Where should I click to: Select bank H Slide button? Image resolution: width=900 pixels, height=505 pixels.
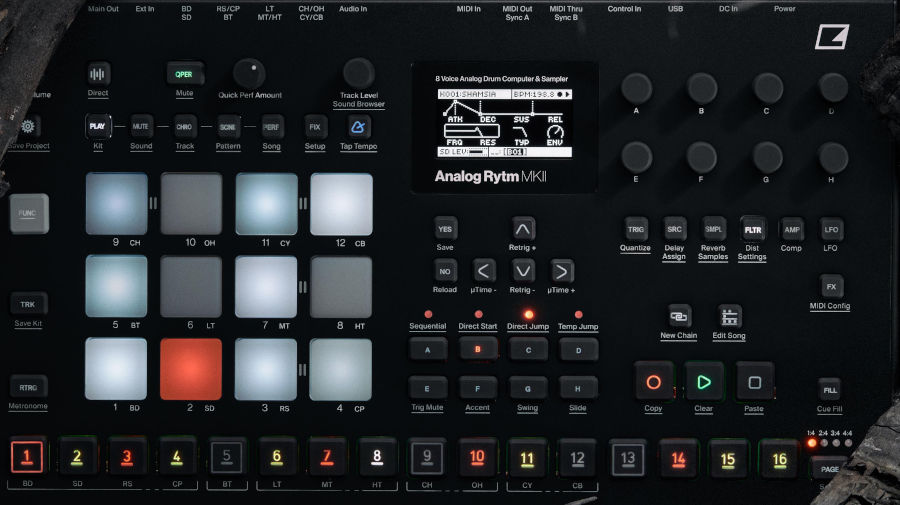(x=577, y=389)
